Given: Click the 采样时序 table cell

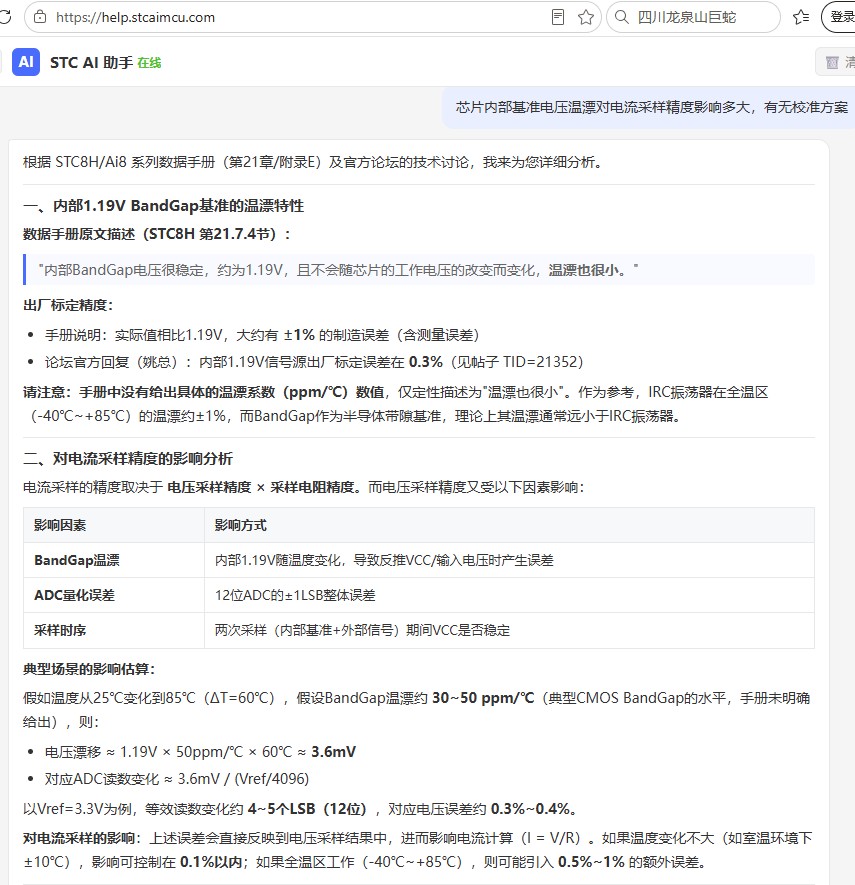Looking at the screenshot, I should coord(113,630).
